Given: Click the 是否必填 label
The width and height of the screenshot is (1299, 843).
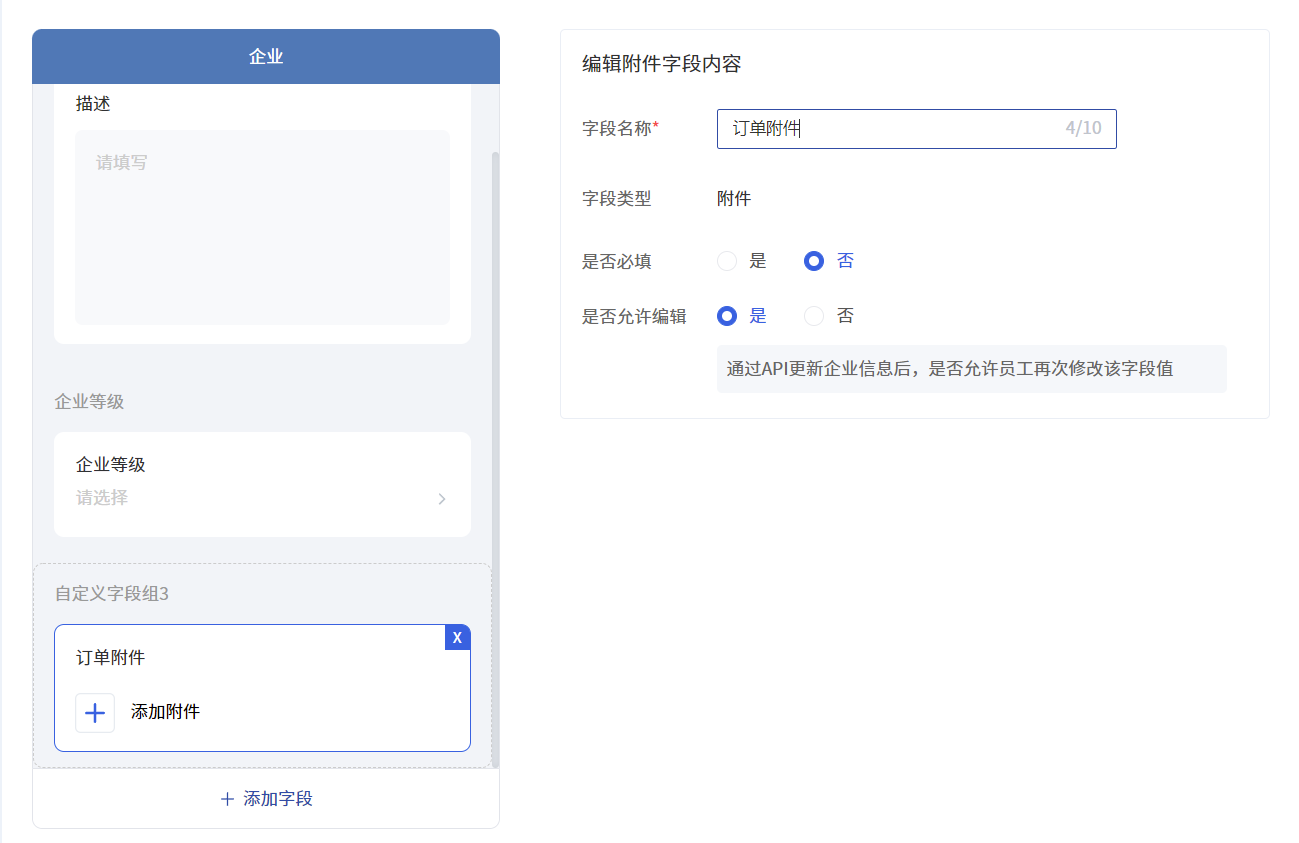Looking at the screenshot, I should 617,261.
